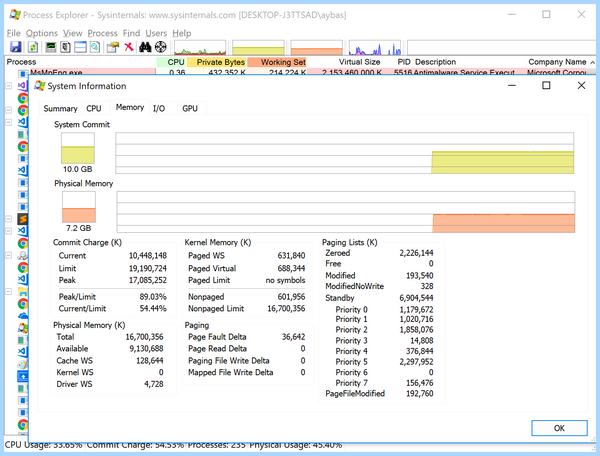This screenshot has width=600, height=456.
Task: Select the Memory tab
Action: pos(130,107)
